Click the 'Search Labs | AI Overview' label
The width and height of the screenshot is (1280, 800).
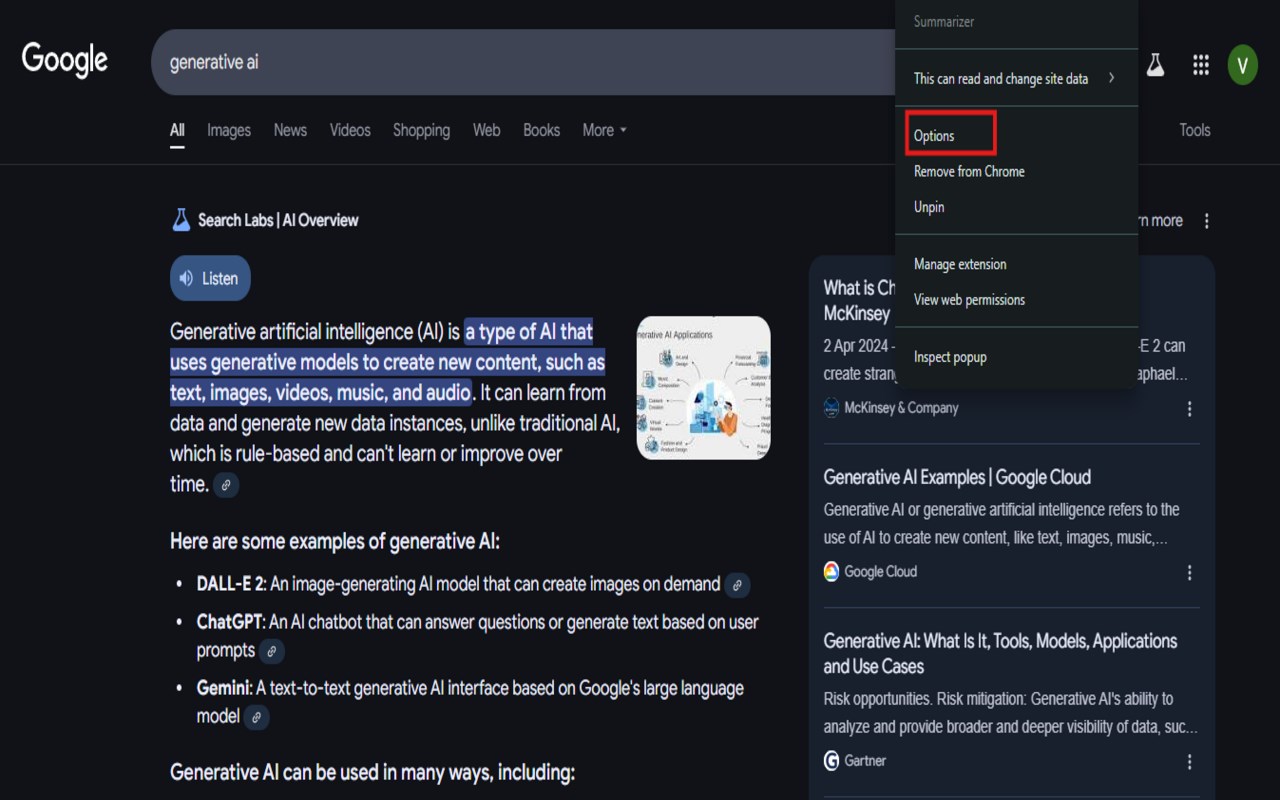(278, 220)
